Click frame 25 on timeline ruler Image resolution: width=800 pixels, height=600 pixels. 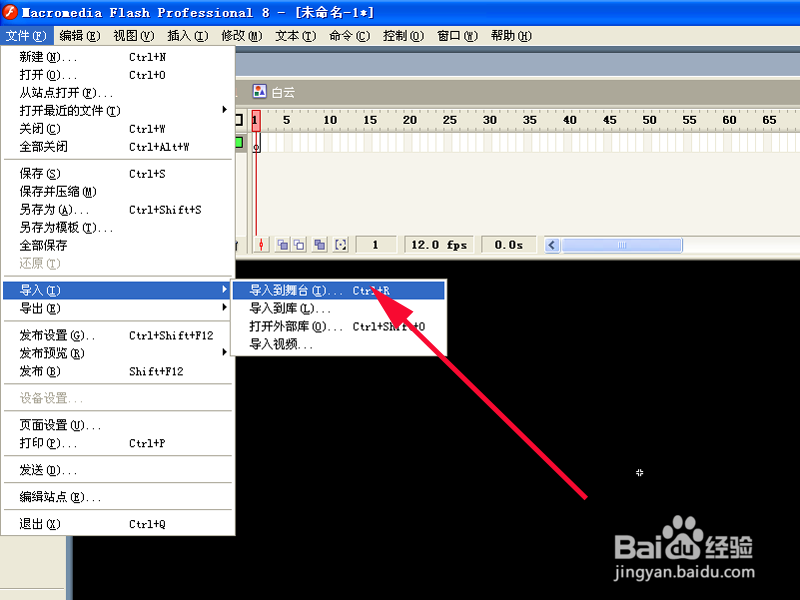(x=449, y=120)
